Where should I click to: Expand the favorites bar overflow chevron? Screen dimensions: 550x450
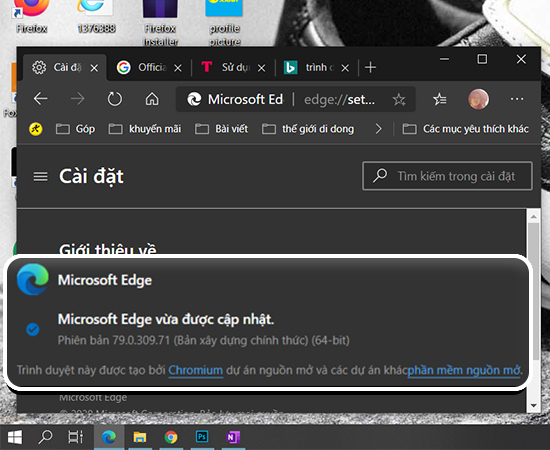tap(378, 129)
